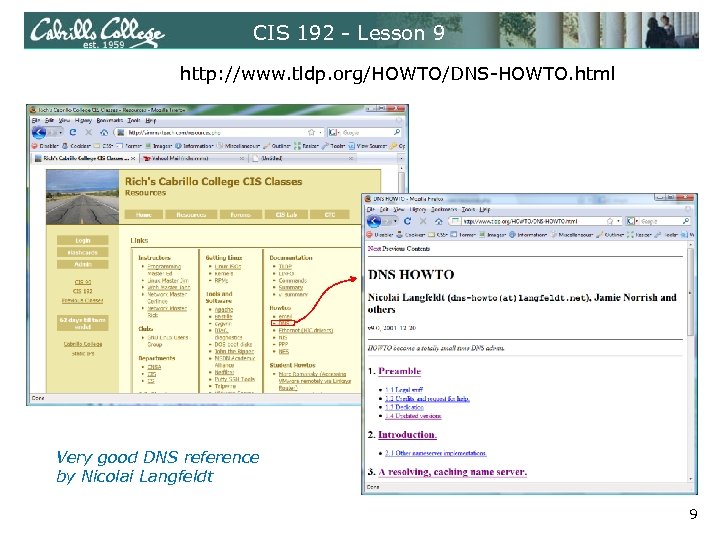Open Bookmarks menu in Resources window
Image resolution: width=720 pixels, height=540 pixels.
pos(110,120)
